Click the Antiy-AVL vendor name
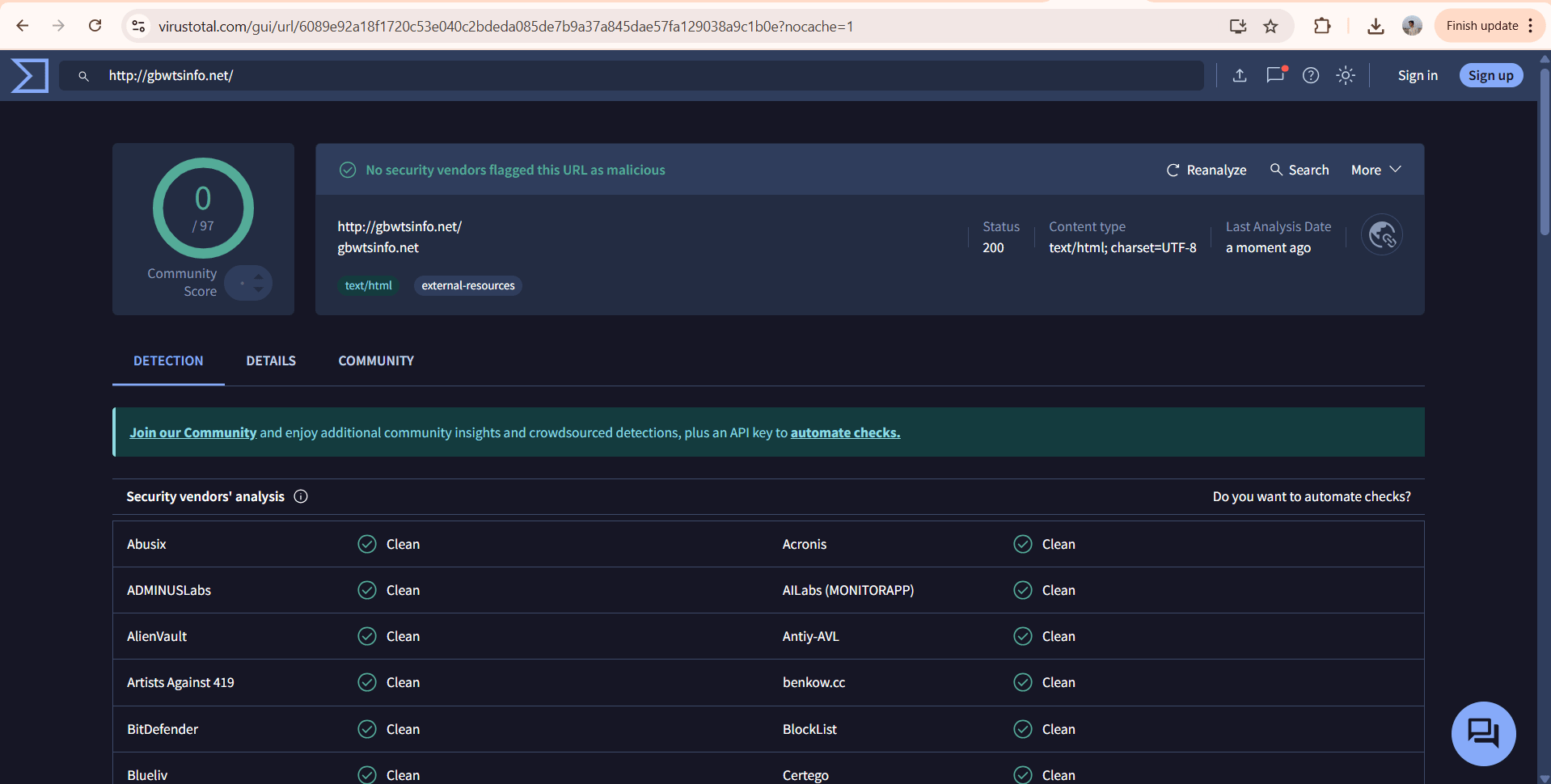The image size is (1551, 784). pyautogui.click(x=811, y=636)
